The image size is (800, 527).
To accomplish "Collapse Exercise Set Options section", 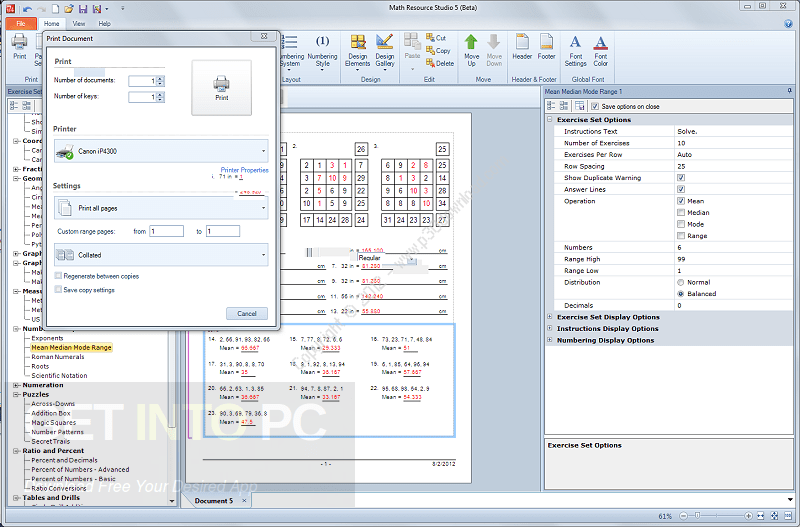I will point(549,119).
